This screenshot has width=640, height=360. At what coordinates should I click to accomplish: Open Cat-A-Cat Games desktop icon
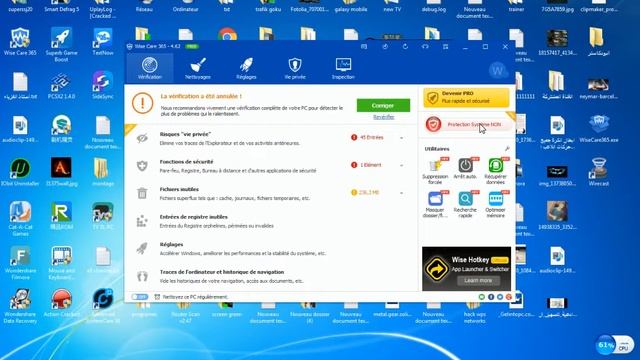[x=20, y=219]
